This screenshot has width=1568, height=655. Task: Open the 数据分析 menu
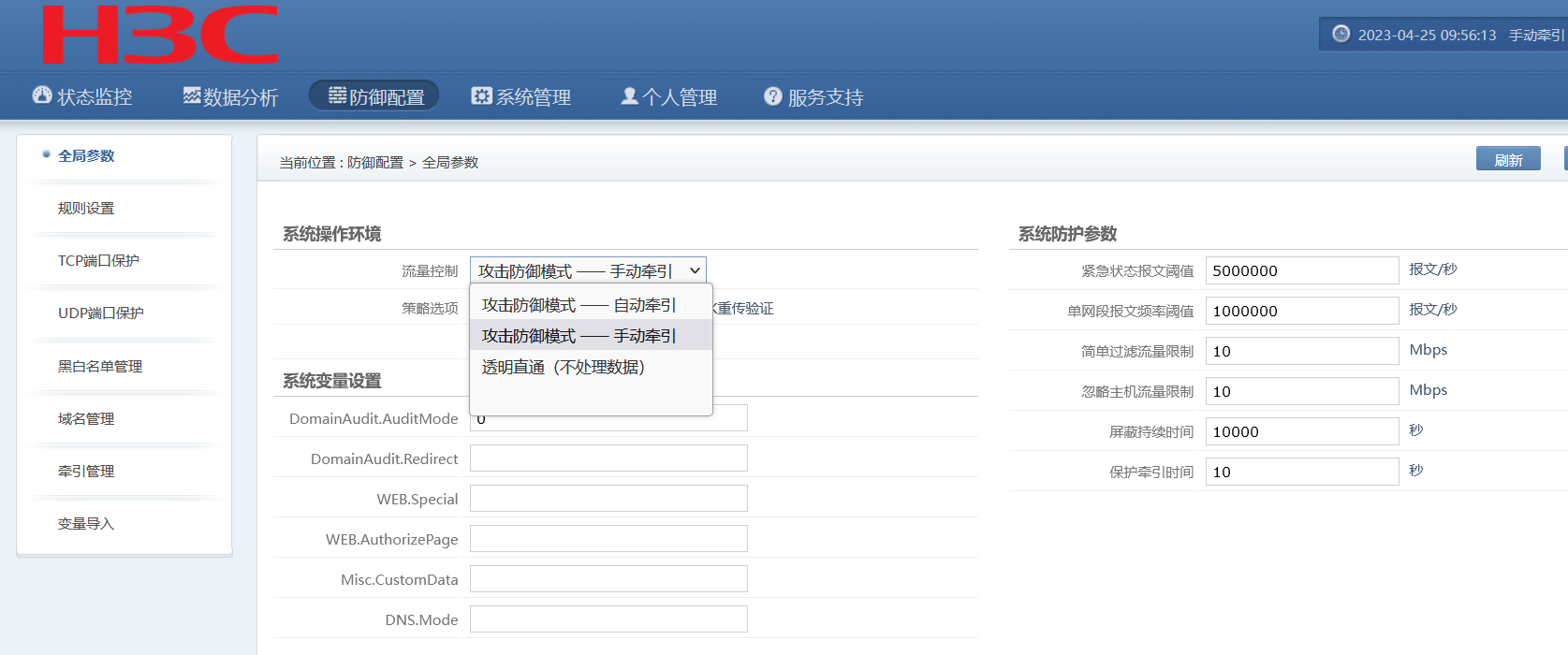[230, 96]
